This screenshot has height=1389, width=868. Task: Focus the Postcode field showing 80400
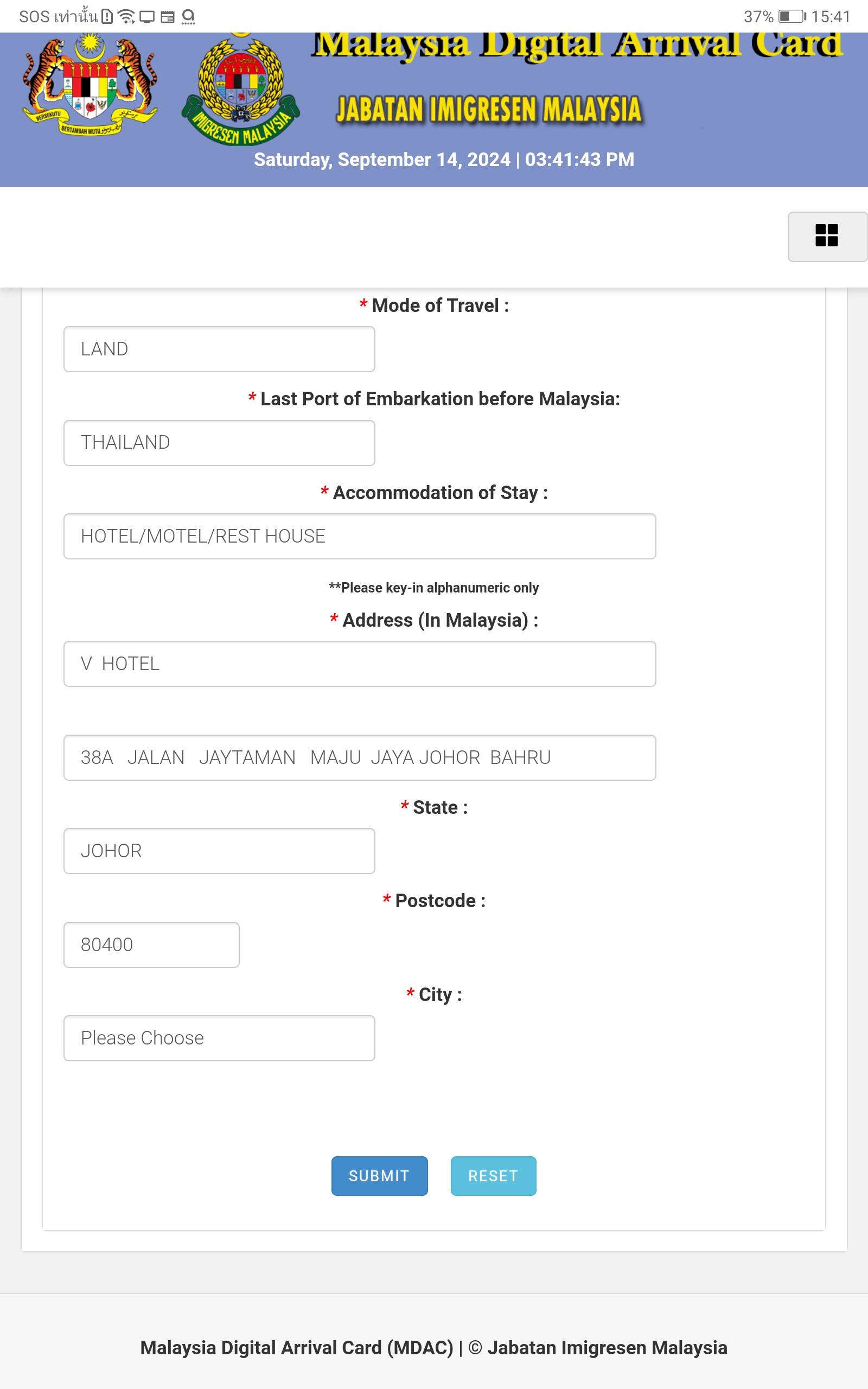pyautogui.click(x=151, y=944)
